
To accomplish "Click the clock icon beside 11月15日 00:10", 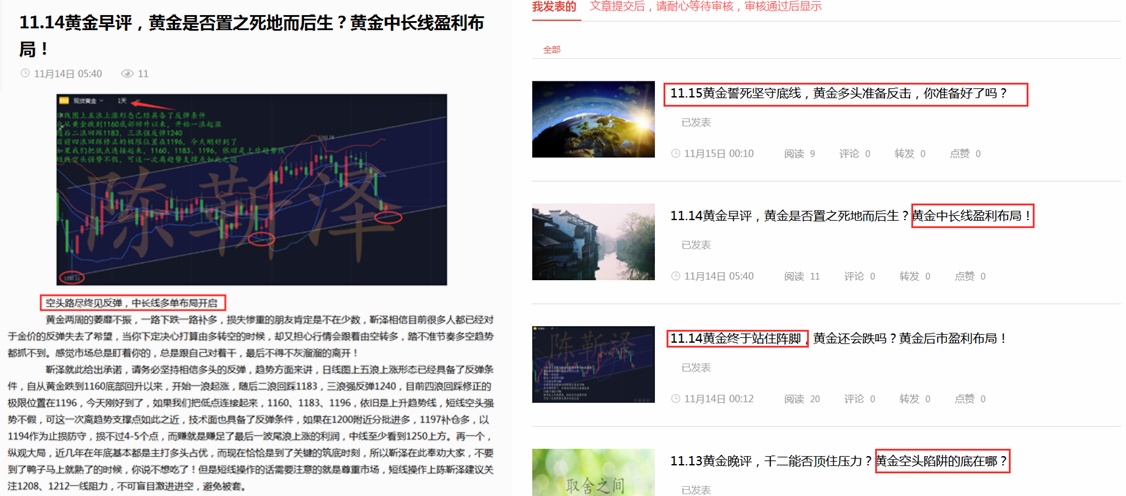I will [676, 154].
